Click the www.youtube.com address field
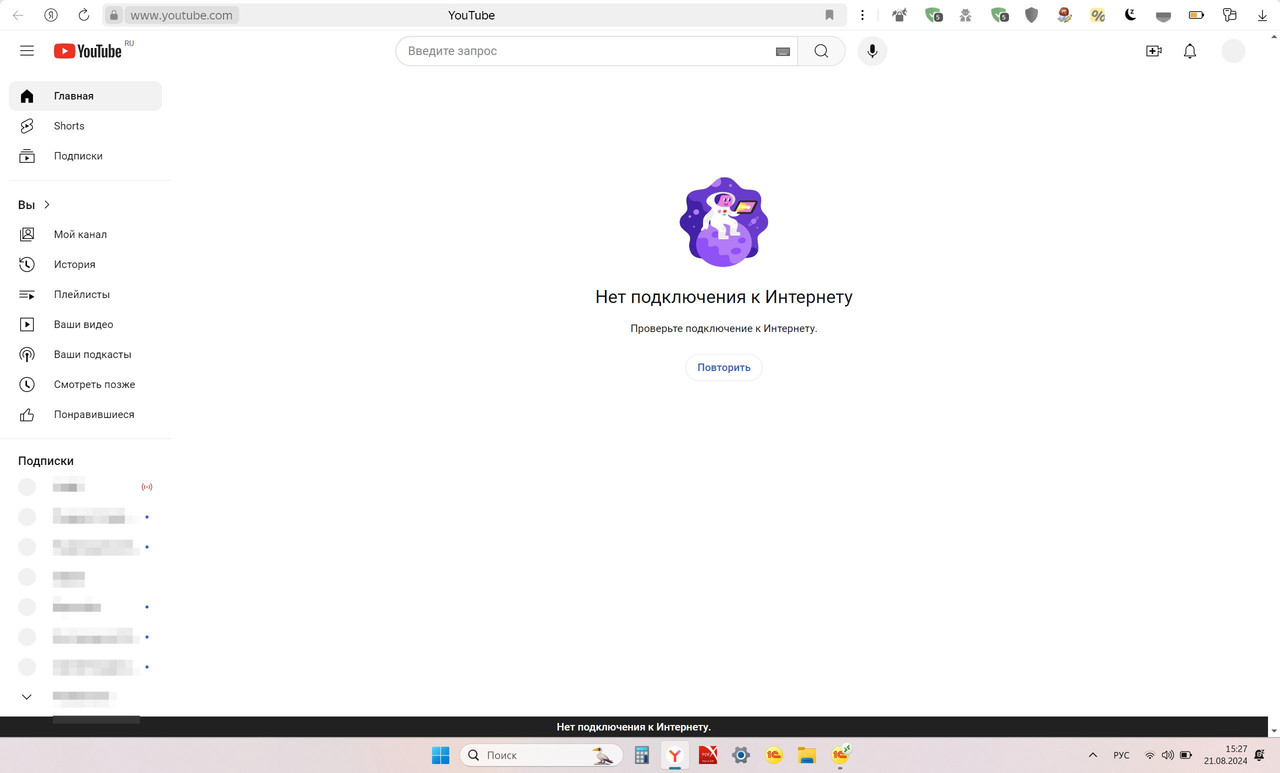Image resolution: width=1280 pixels, height=773 pixels. pyautogui.click(x=182, y=15)
